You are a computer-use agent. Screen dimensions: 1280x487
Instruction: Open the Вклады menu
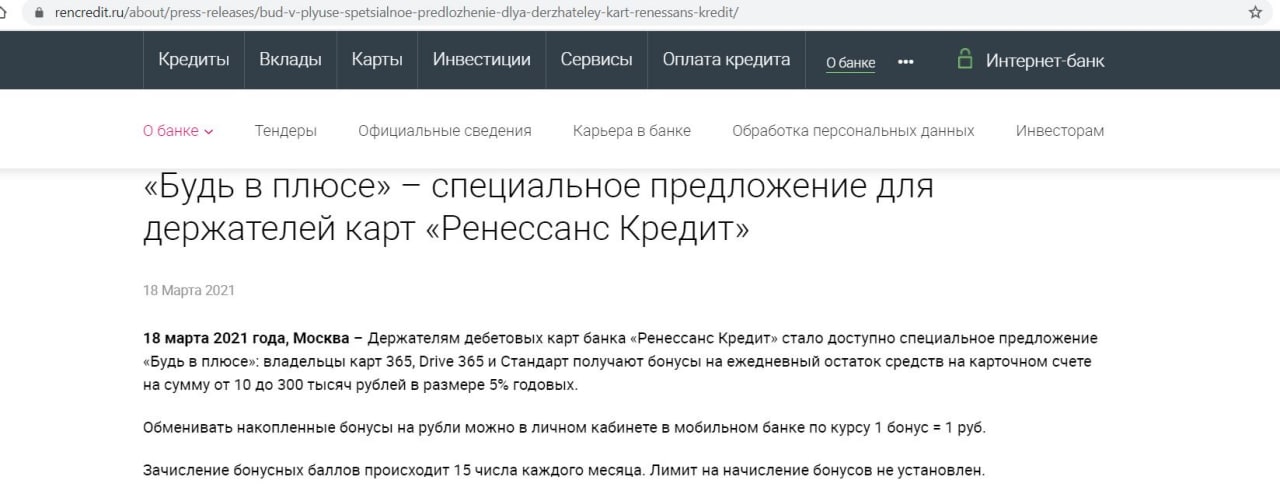point(290,59)
